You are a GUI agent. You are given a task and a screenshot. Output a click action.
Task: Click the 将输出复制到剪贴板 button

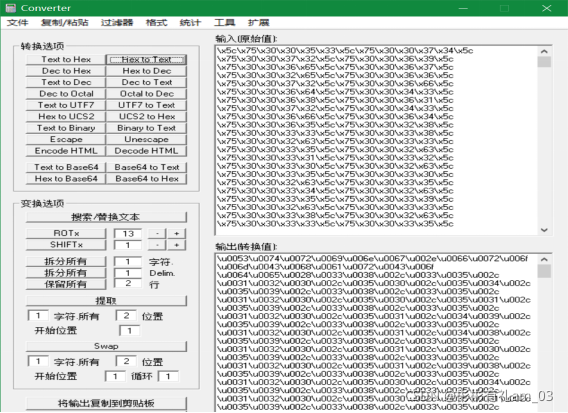tap(106, 403)
